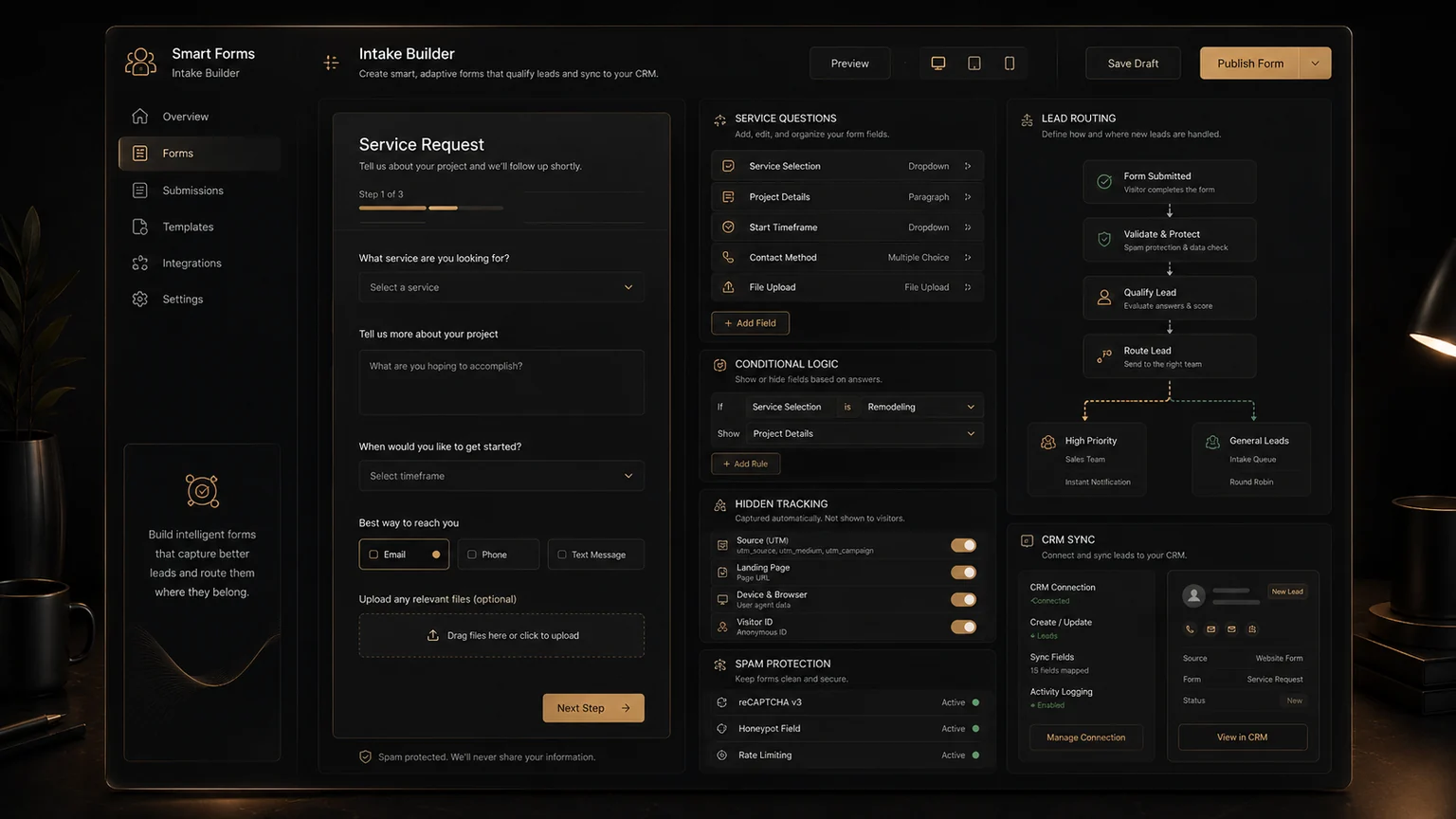Image resolution: width=1456 pixels, height=819 pixels.
Task: Open Submissions in sidebar
Action: pos(200,191)
